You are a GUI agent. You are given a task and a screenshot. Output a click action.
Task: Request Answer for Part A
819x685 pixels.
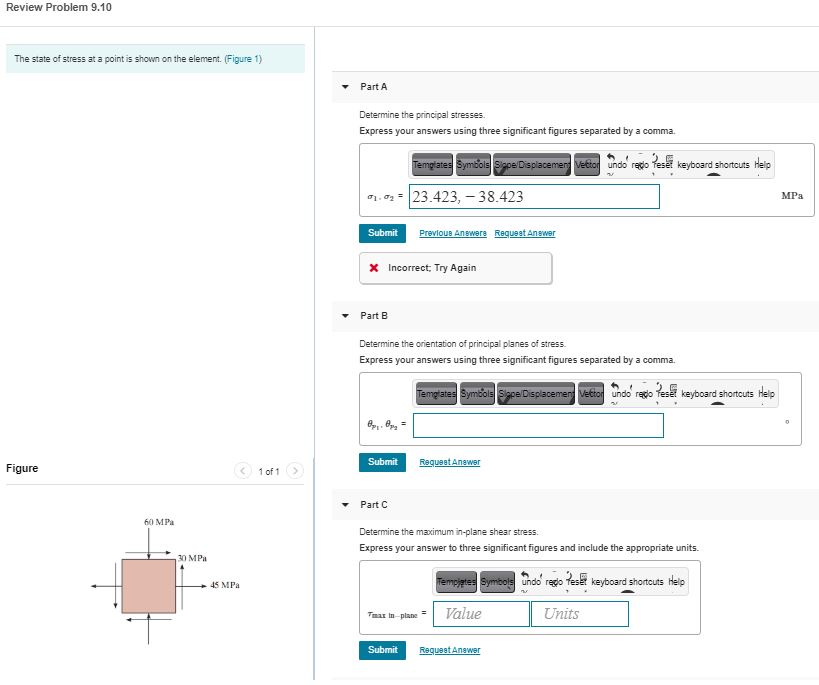(525, 233)
